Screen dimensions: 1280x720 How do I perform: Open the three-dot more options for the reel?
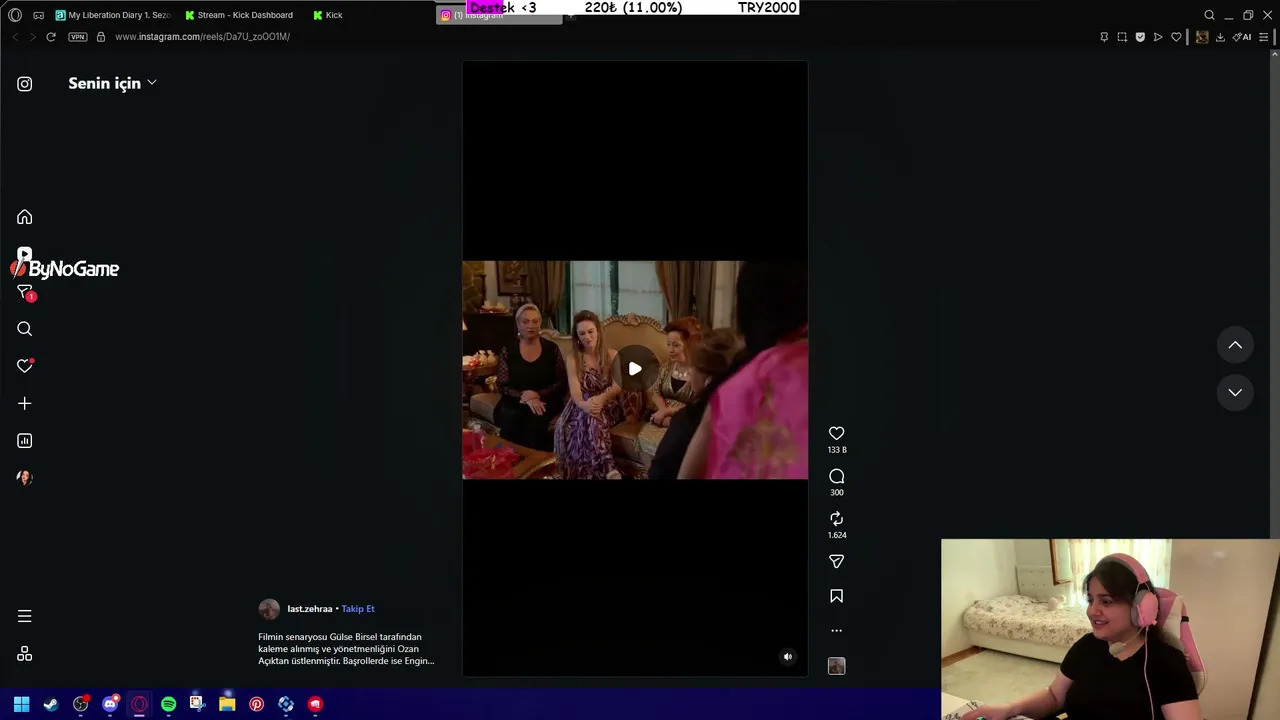(x=837, y=631)
